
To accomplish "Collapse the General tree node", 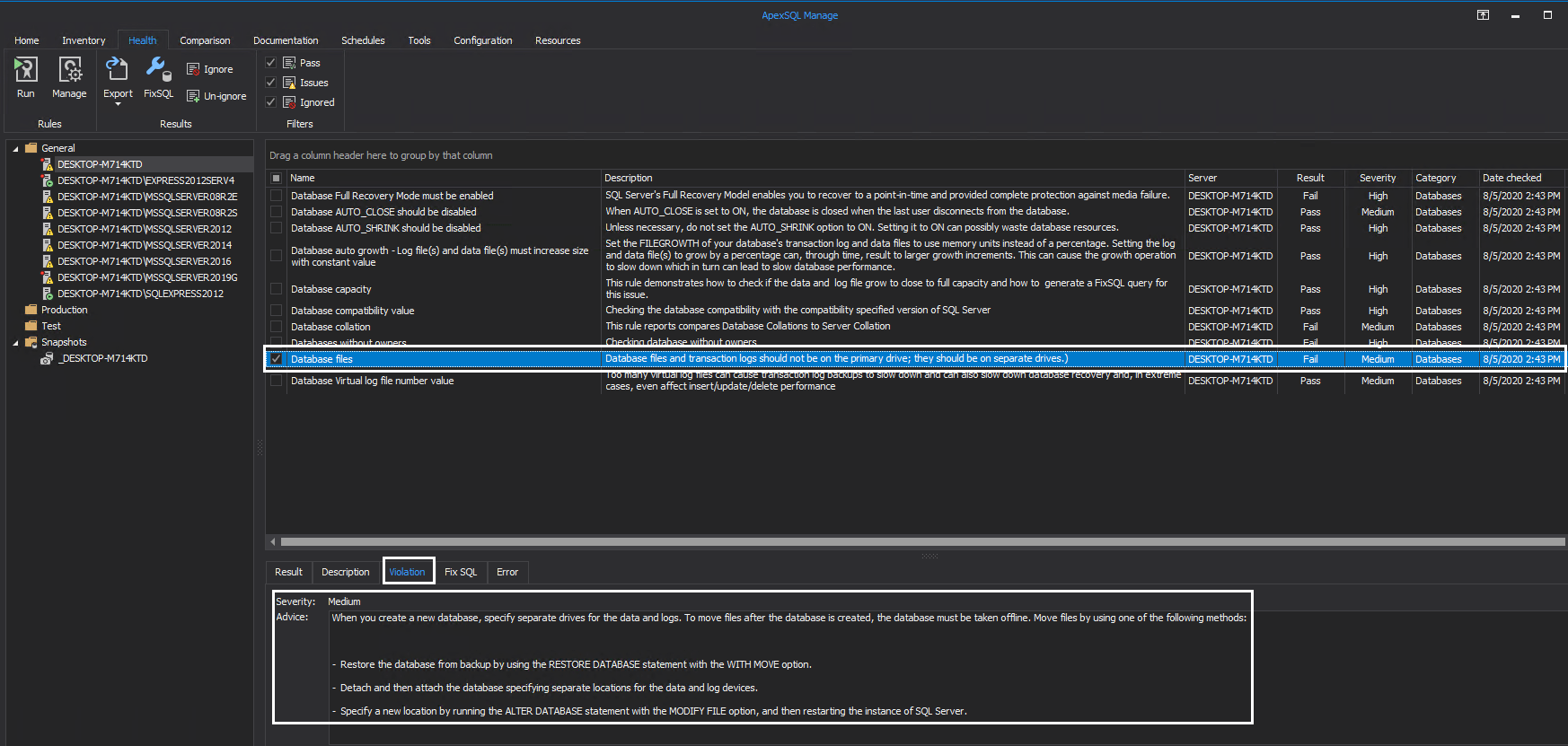I will 15,149.
